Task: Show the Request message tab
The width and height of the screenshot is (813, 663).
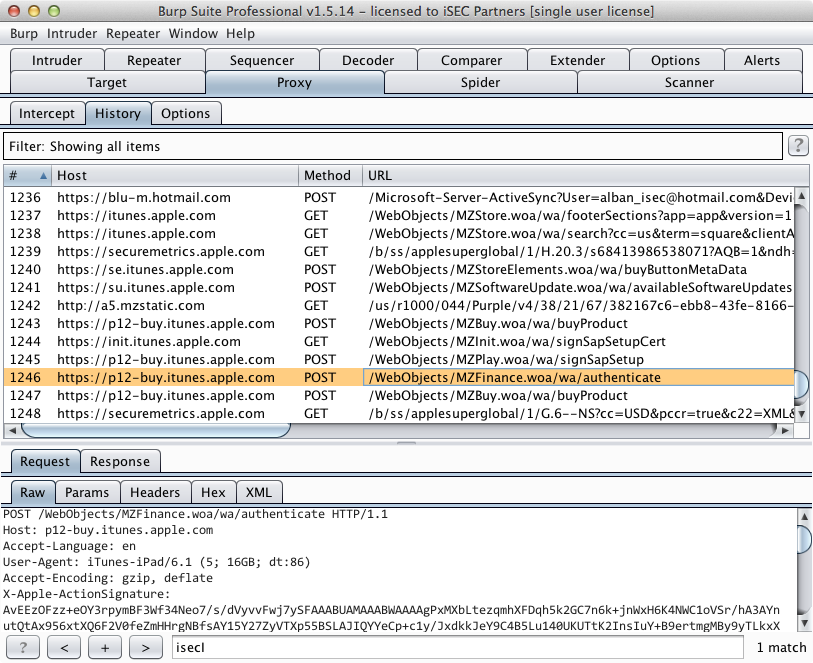Action: pyautogui.click(x=45, y=461)
